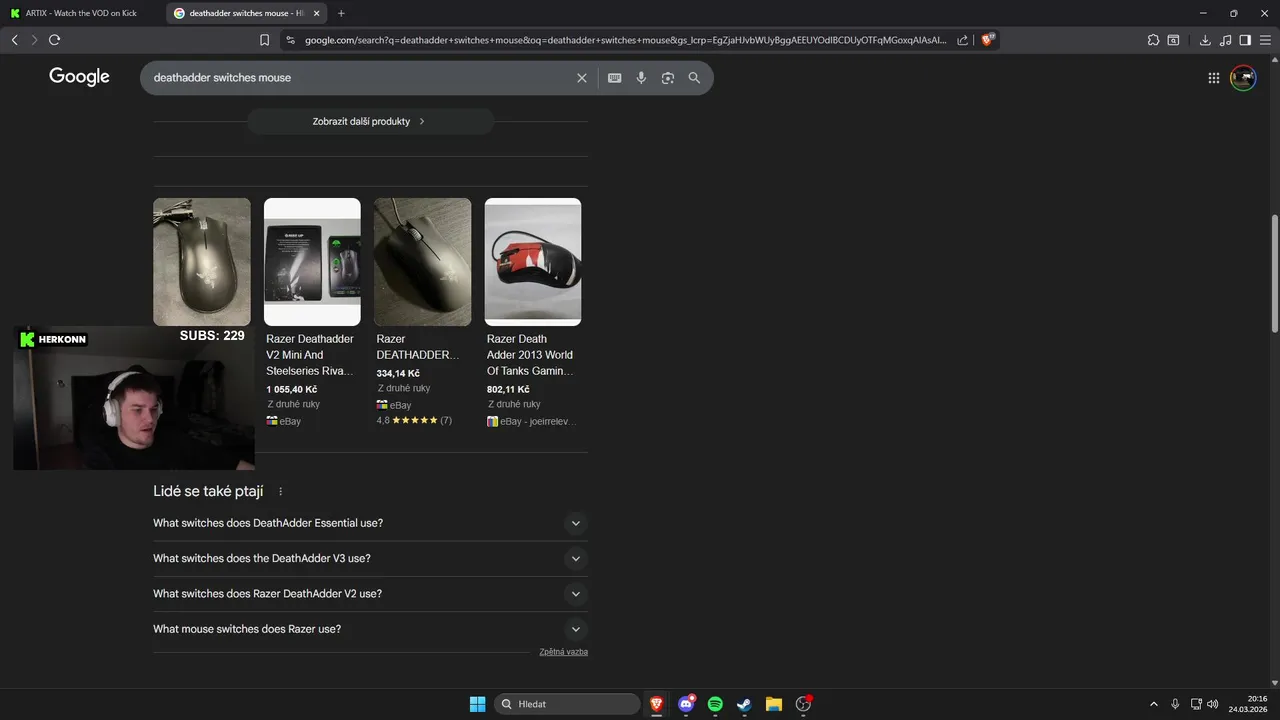This screenshot has width=1280, height=720.
Task: Click the 'eBay - joeirrelev...' seller label
Action: coord(531,422)
